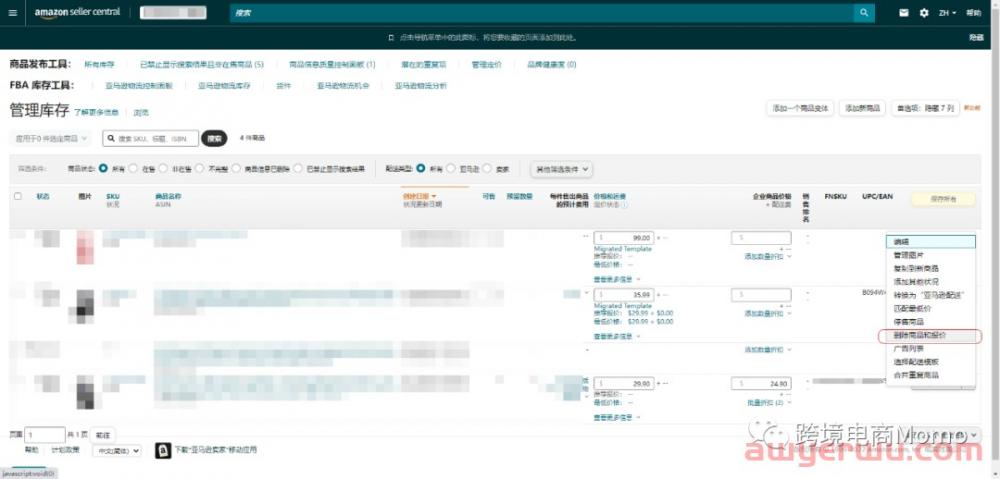Click the magnifier search button in header

tap(864, 13)
